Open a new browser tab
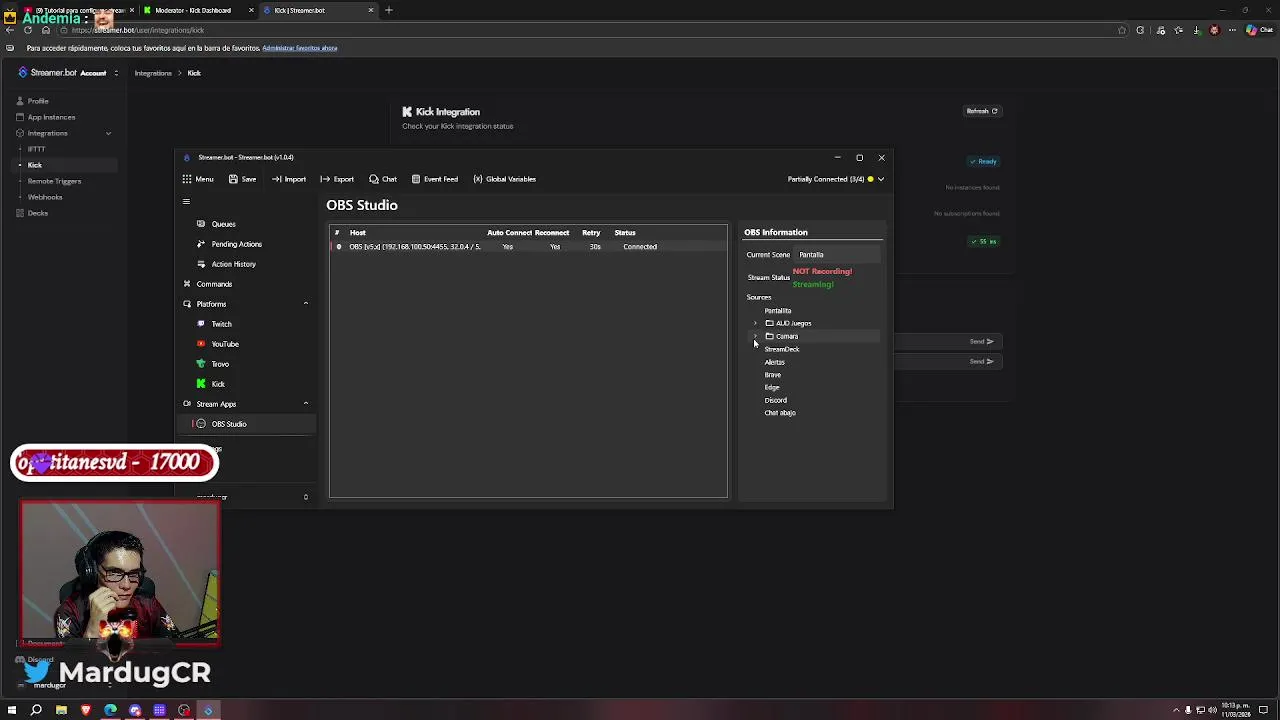The height and width of the screenshot is (720, 1280). coord(389,10)
